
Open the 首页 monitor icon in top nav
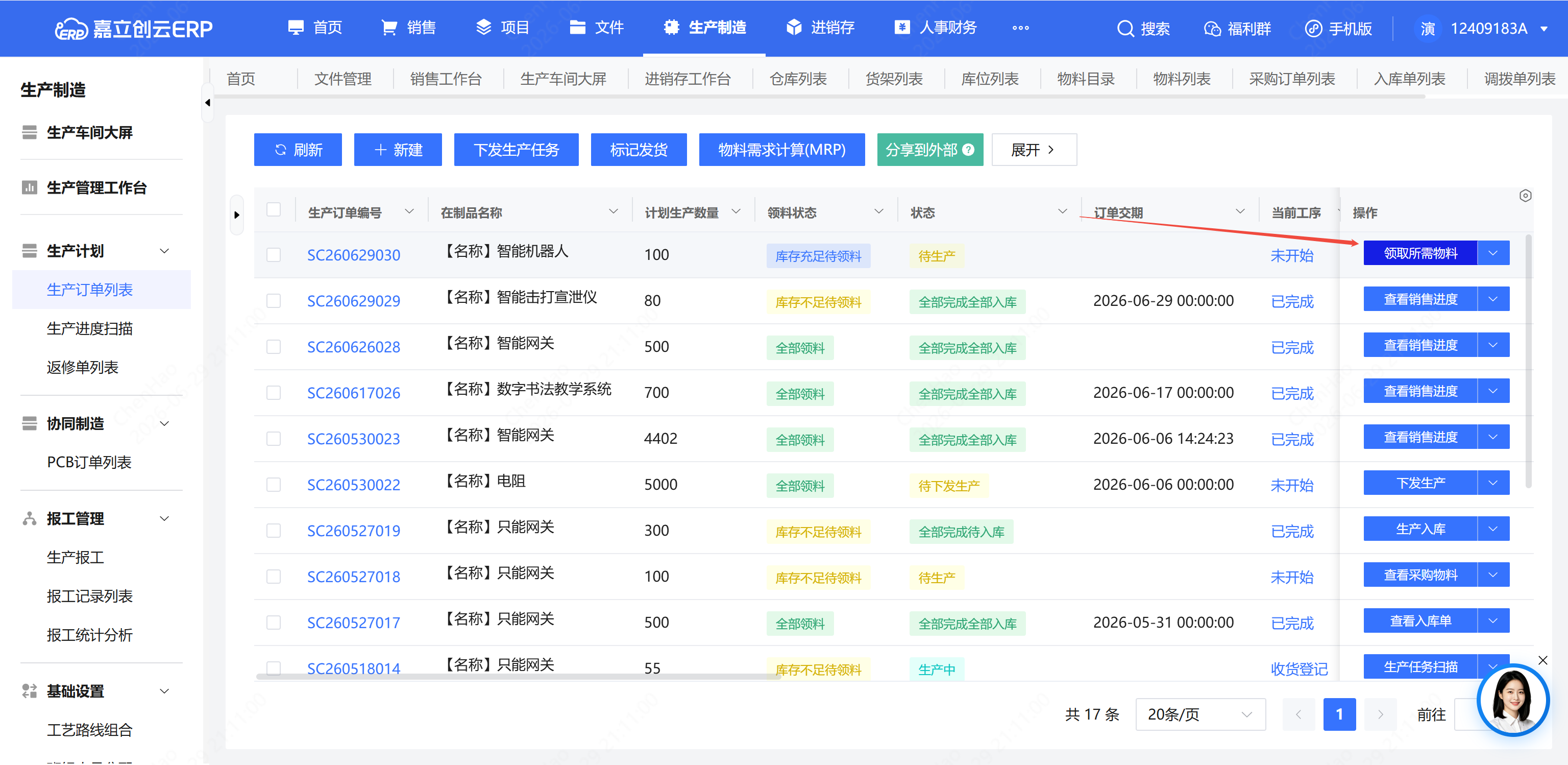[x=296, y=28]
